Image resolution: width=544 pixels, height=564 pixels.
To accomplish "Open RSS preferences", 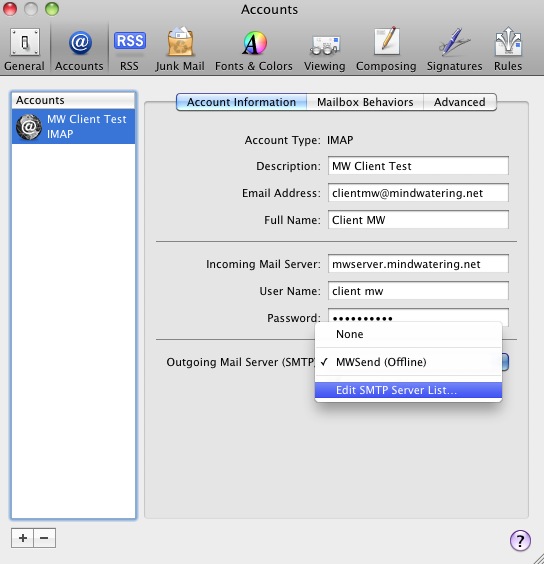I will tap(130, 50).
